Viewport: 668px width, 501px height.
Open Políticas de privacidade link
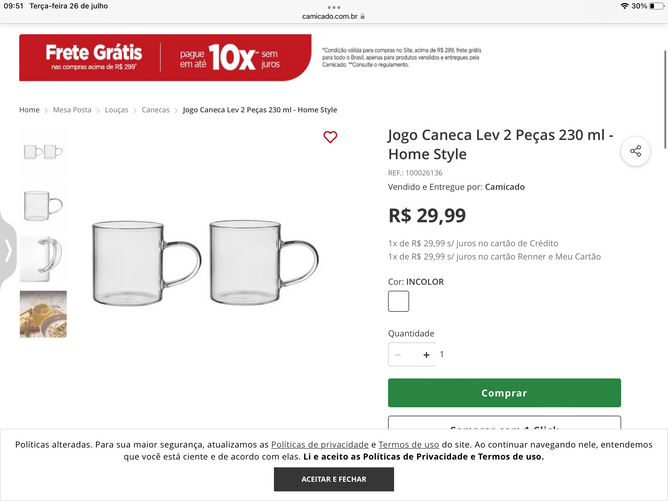point(320,444)
